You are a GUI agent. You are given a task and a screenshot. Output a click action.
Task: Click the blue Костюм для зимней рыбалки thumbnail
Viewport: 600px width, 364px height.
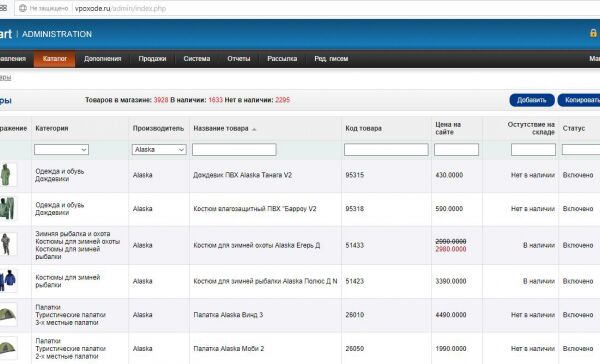pos(8,281)
